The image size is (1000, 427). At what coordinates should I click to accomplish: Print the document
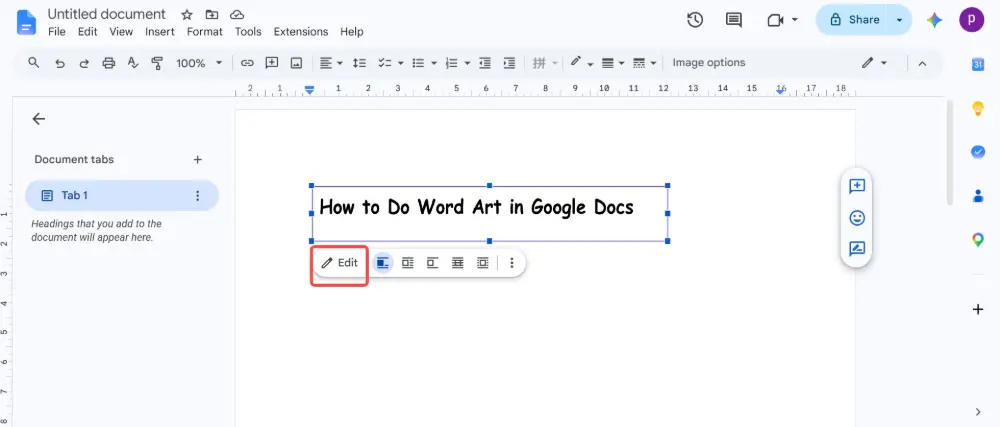click(108, 63)
